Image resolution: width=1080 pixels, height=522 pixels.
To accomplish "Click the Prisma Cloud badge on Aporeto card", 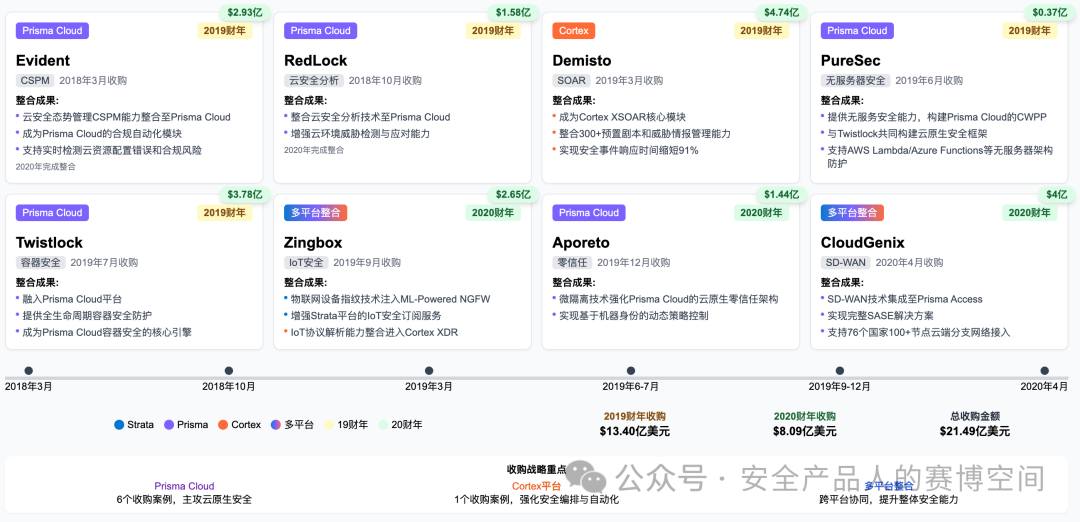I will tap(589, 213).
